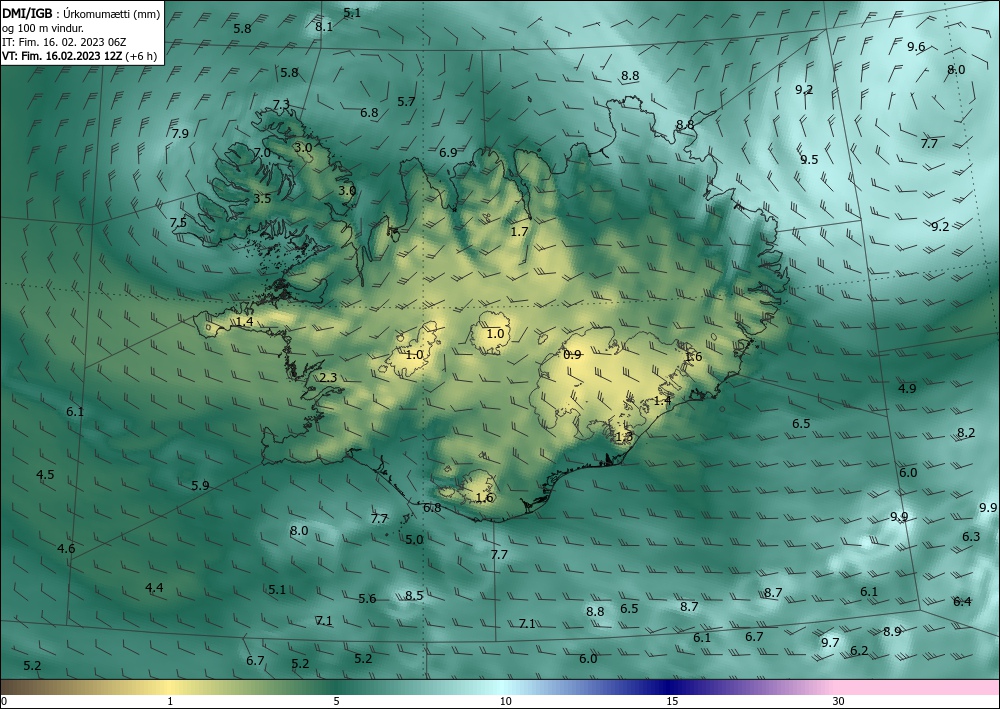
Task: Click the map value "7.5"
Action: point(179,223)
